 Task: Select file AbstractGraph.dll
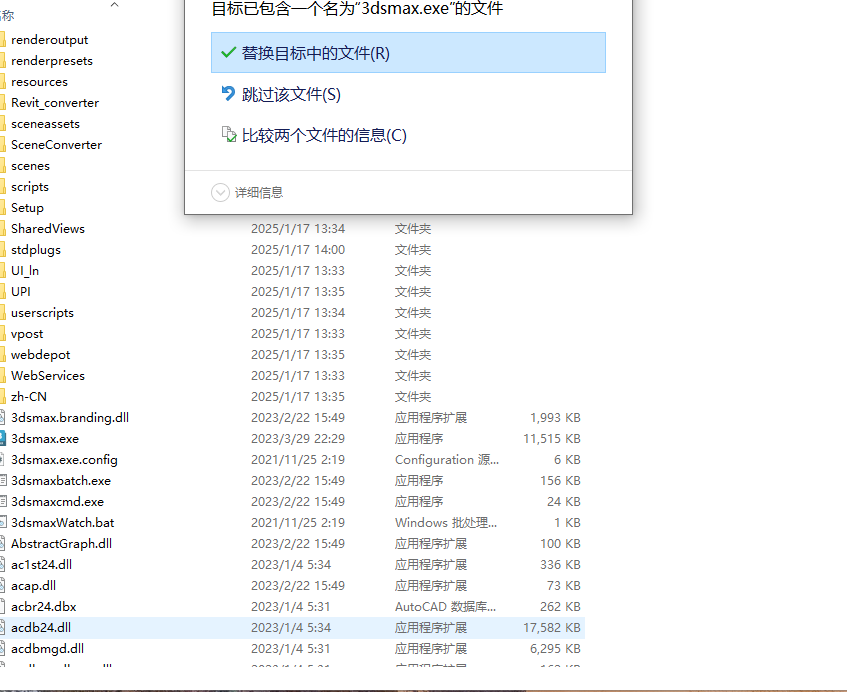point(61,543)
